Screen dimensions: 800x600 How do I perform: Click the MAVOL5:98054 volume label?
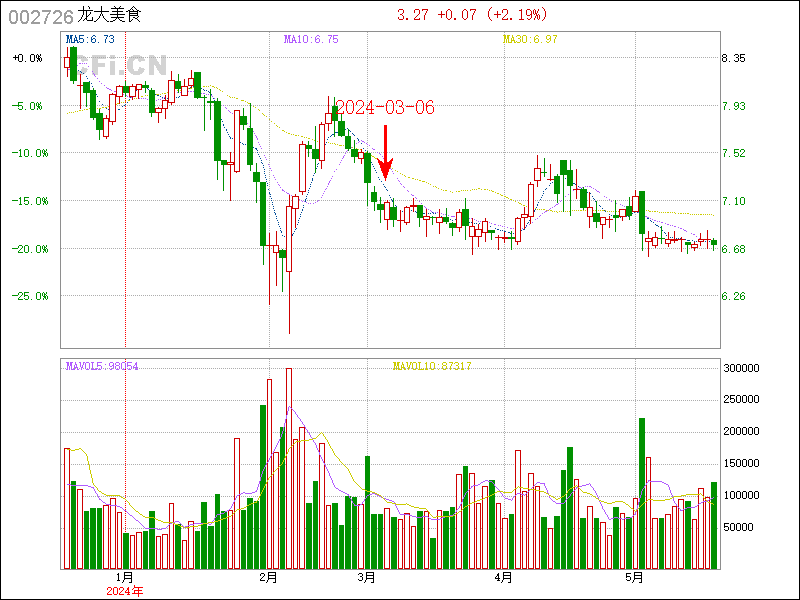pyautogui.click(x=100, y=367)
